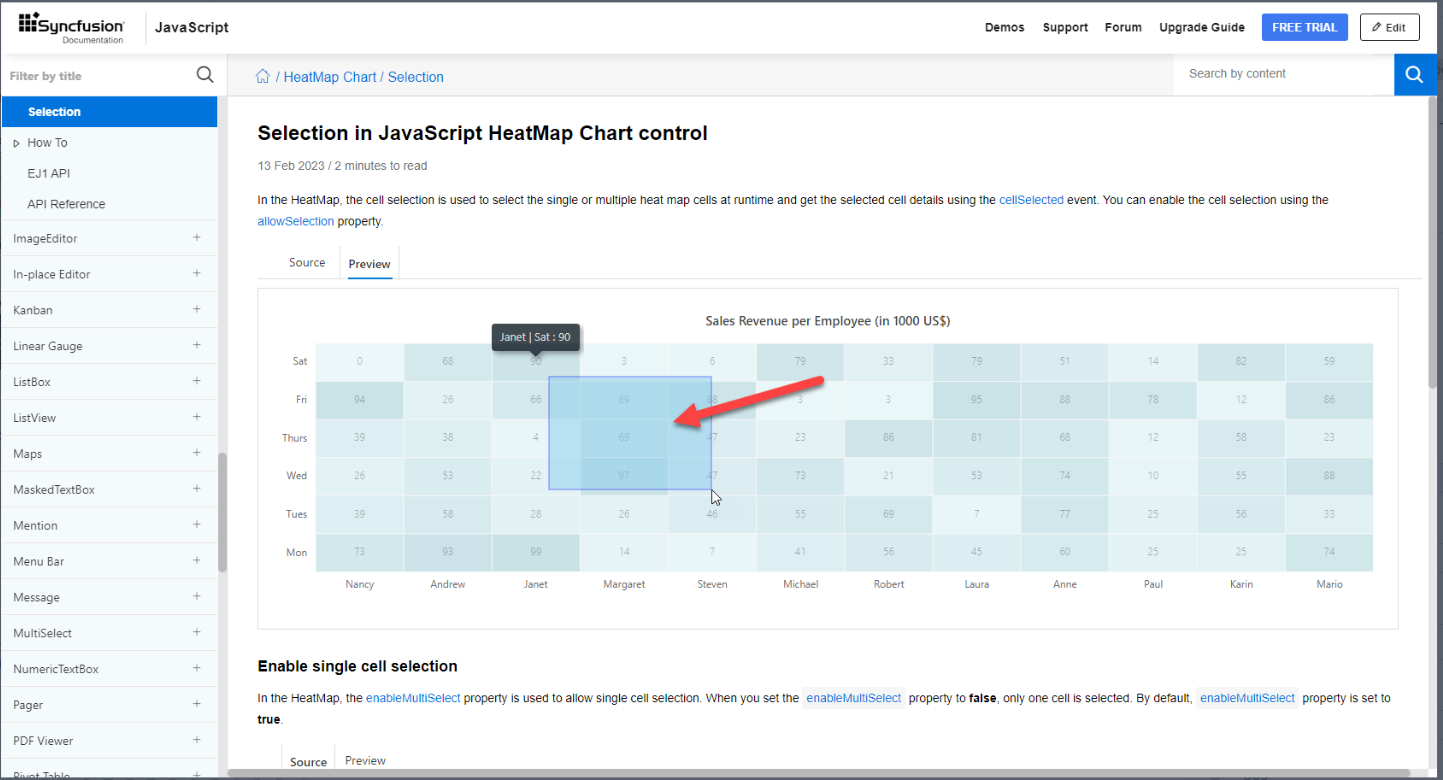Open API Reference in the sidebar
The image size is (1443, 780).
point(66,204)
